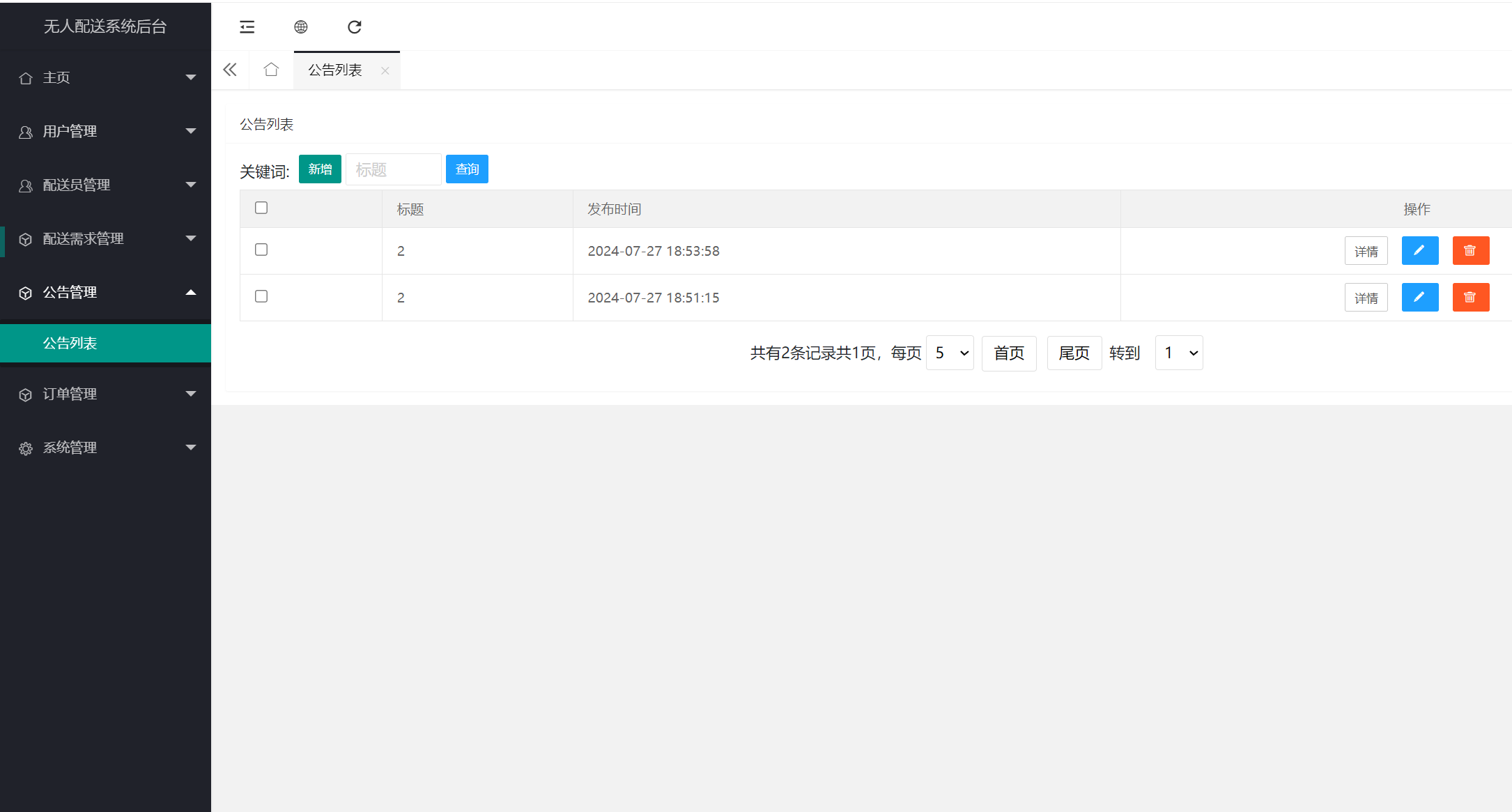Click the home breadcrumb icon next to tabs
The width and height of the screenshot is (1512, 812).
271,70
